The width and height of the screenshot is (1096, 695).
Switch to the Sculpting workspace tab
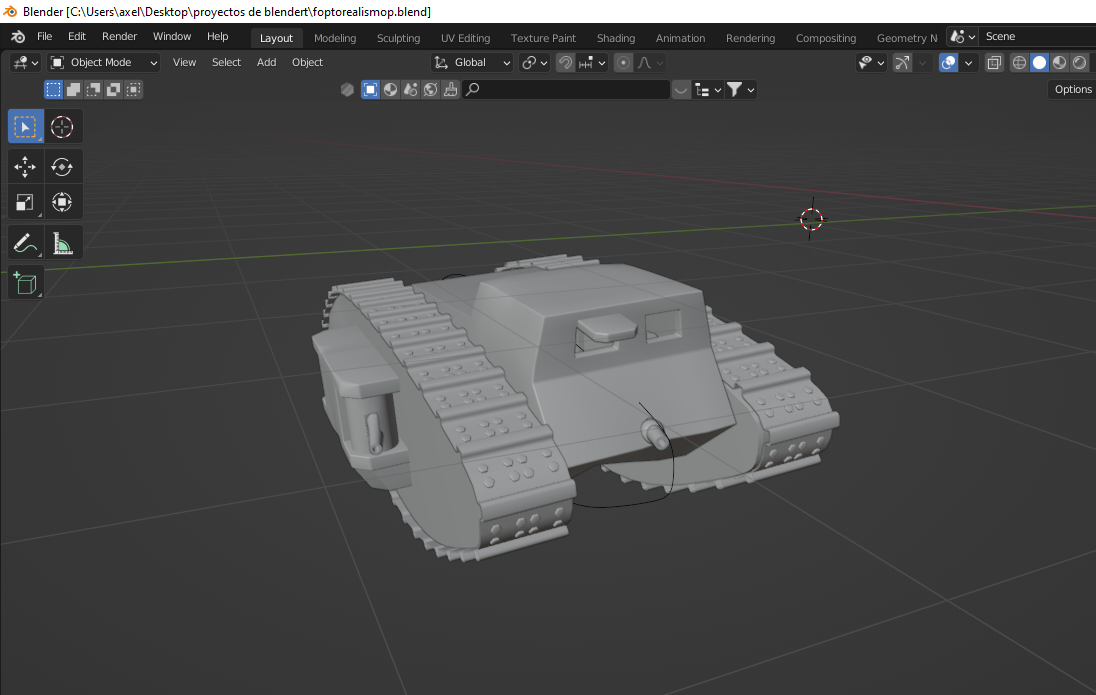(x=398, y=38)
